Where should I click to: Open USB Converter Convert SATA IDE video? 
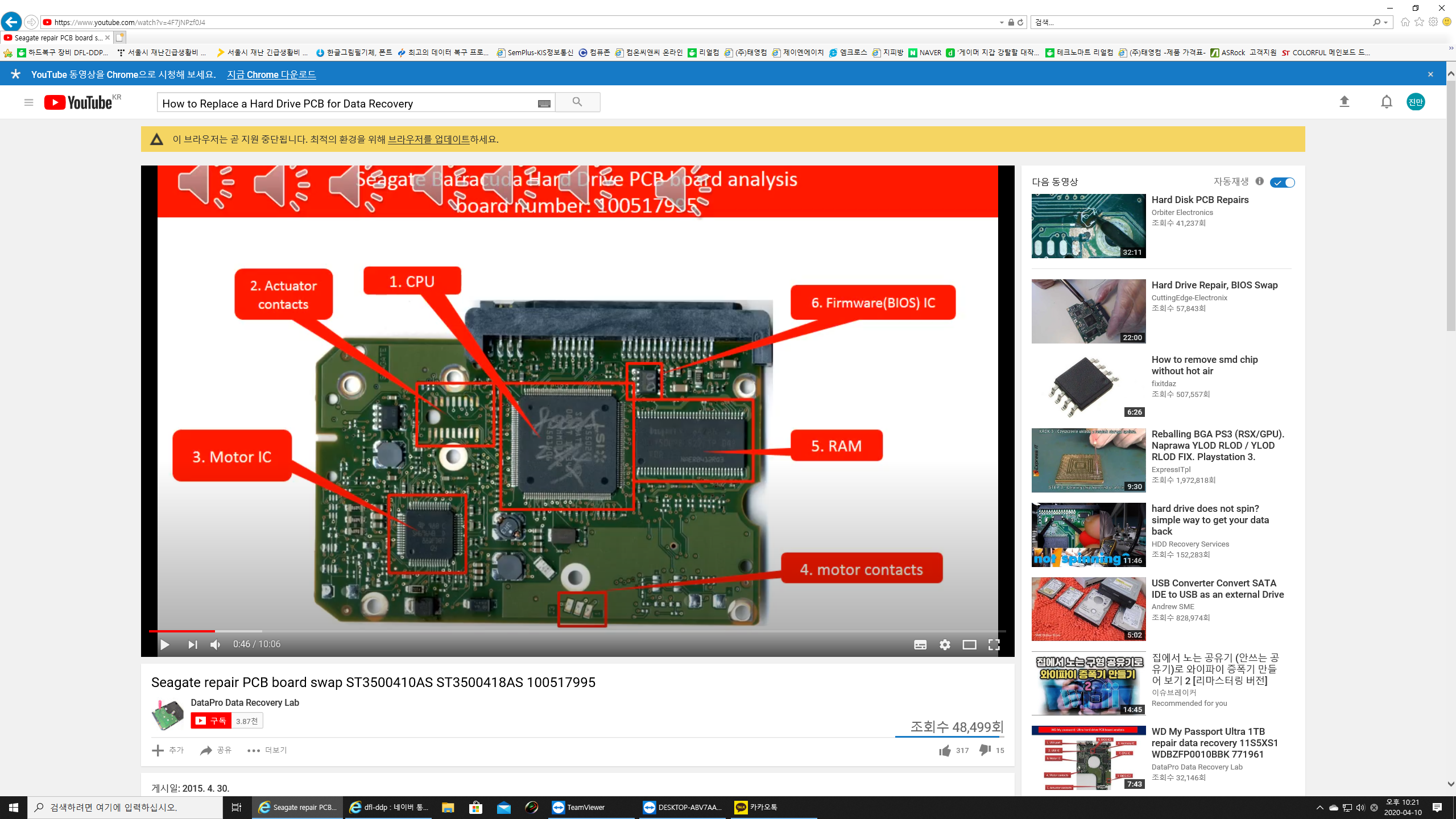click(x=1217, y=589)
